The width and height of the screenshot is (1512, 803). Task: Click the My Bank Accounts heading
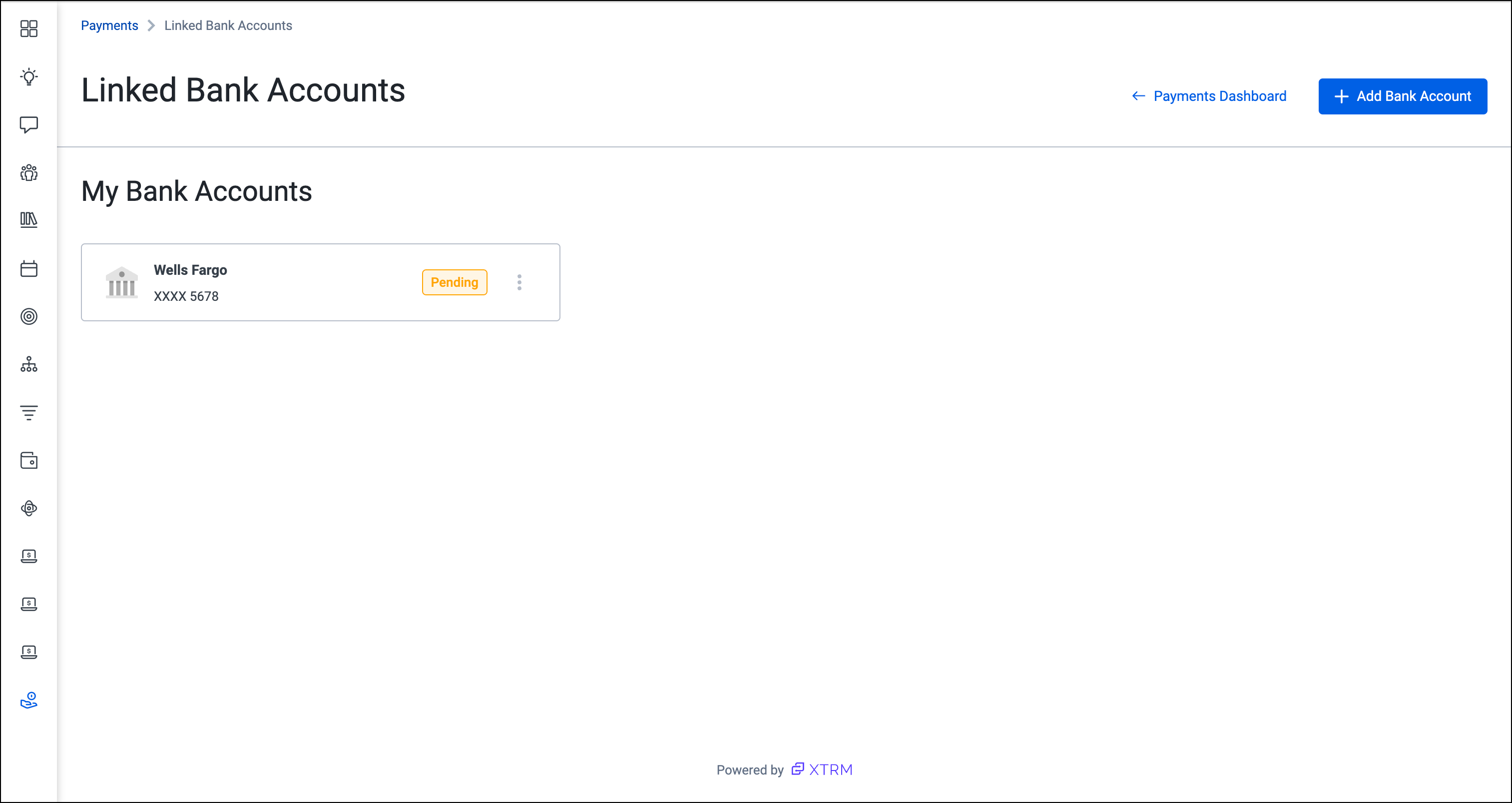pos(197,191)
